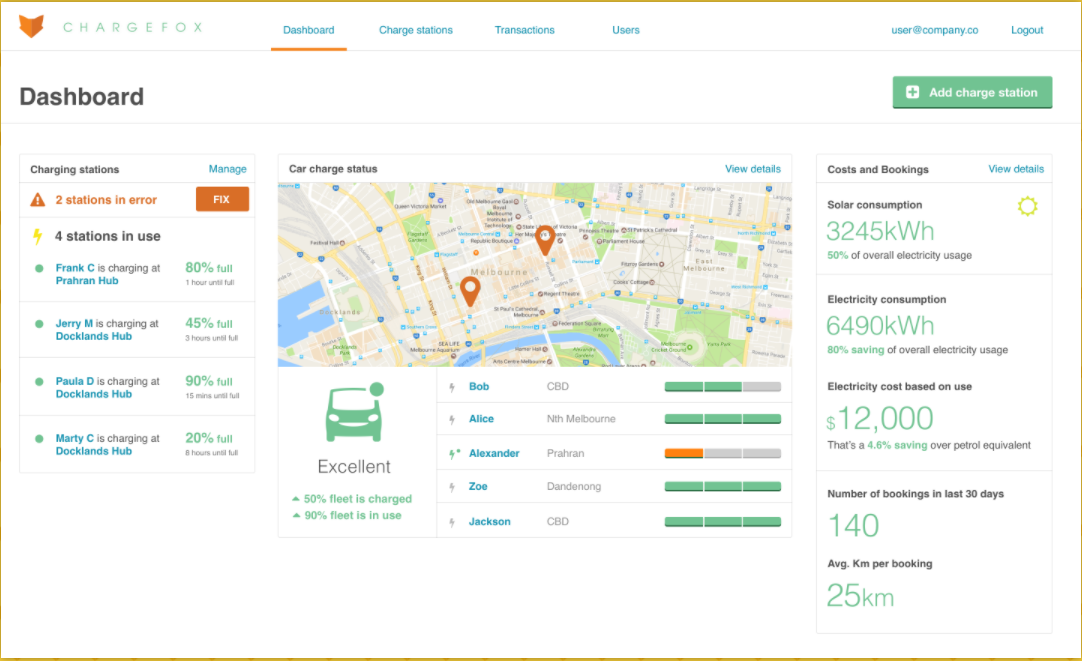Click the active charging bolt beside Alexander

pyautogui.click(x=453, y=453)
